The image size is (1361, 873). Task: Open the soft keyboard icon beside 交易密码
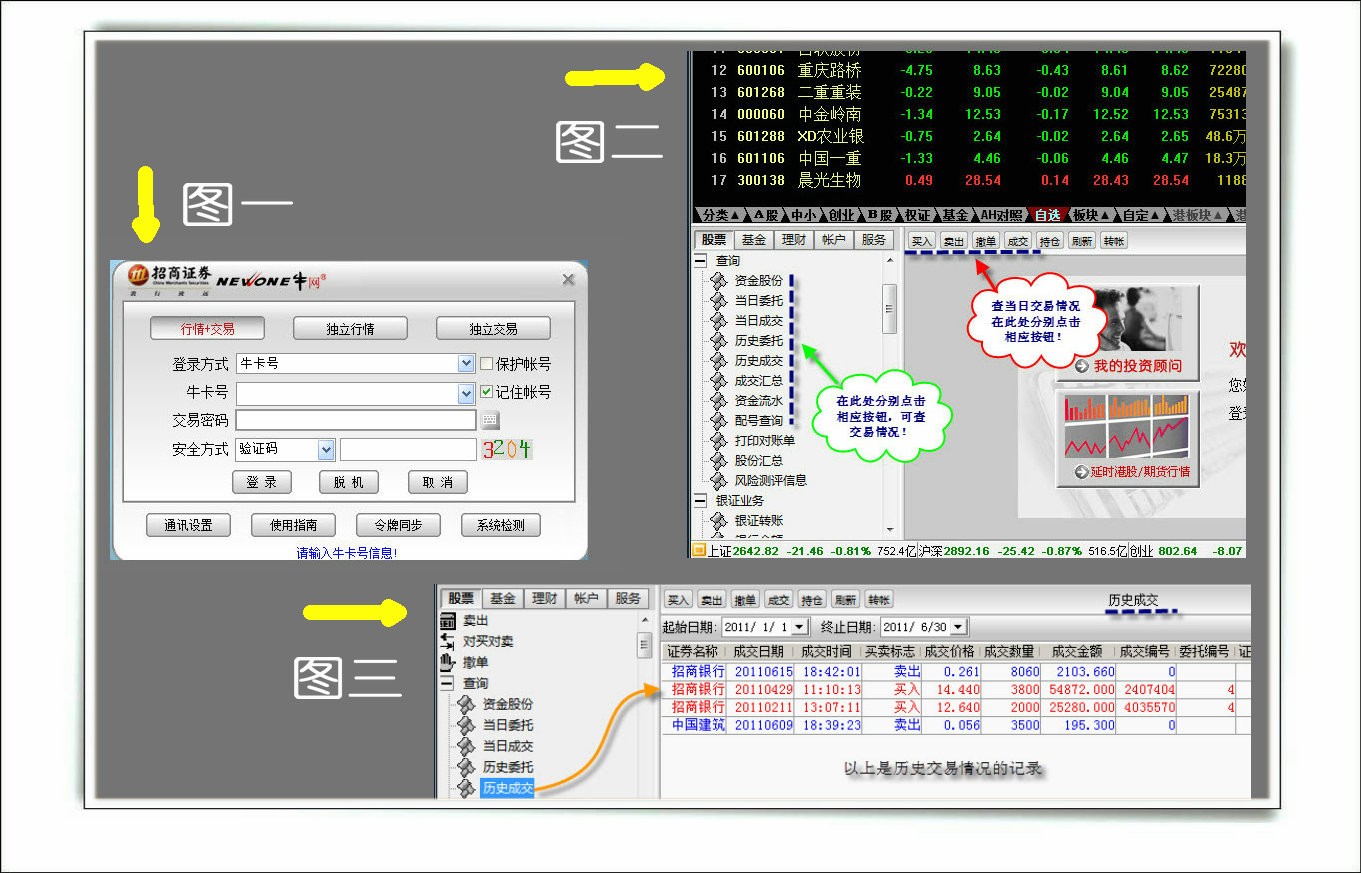(490, 420)
